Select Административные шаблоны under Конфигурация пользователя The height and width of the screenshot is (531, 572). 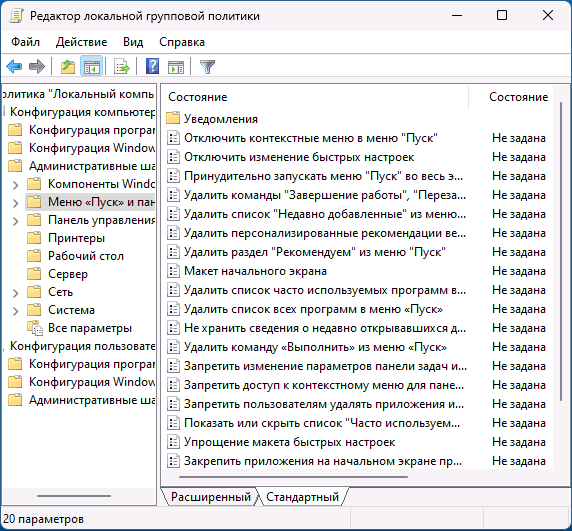click(92, 400)
